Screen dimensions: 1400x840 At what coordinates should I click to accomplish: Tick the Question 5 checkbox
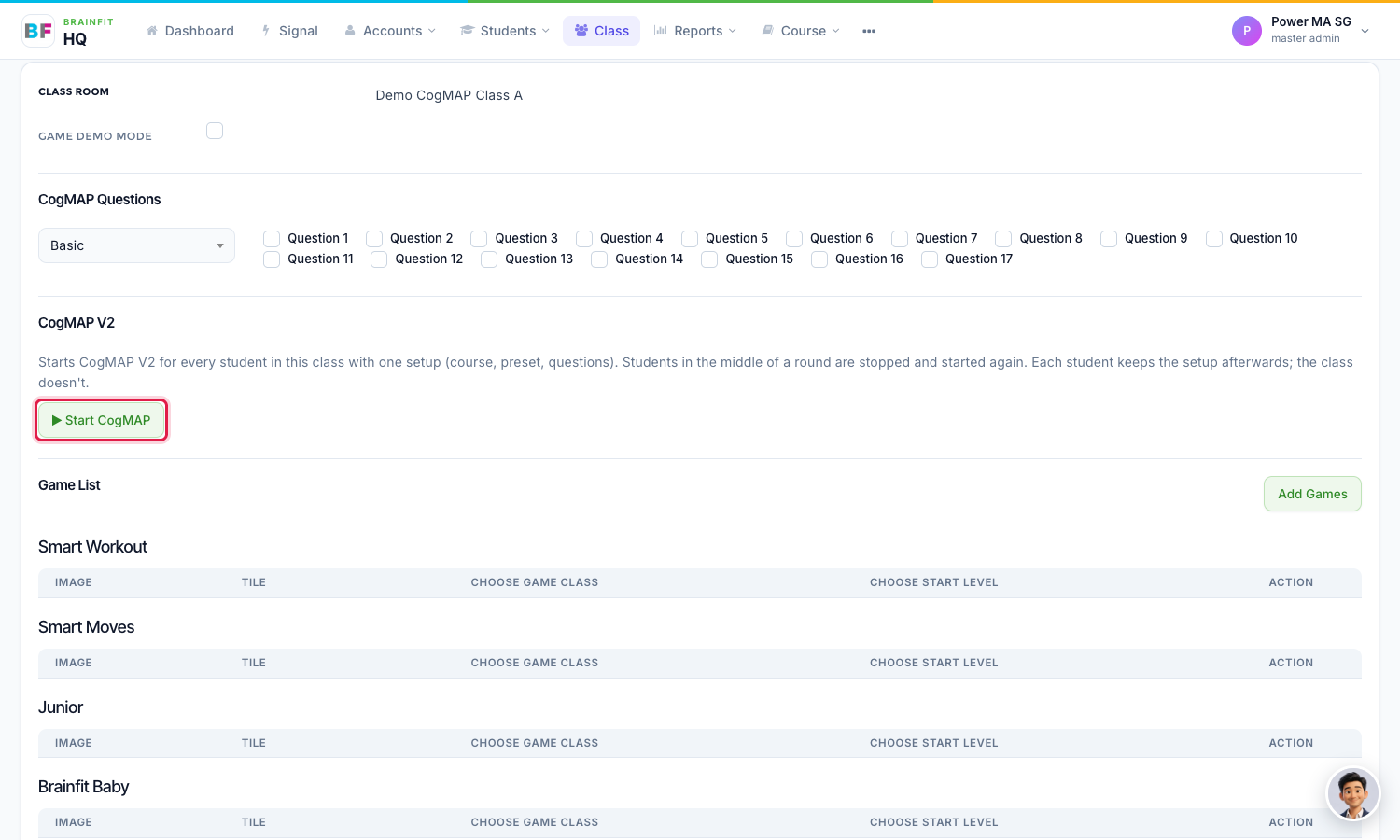tap(690, 239)
